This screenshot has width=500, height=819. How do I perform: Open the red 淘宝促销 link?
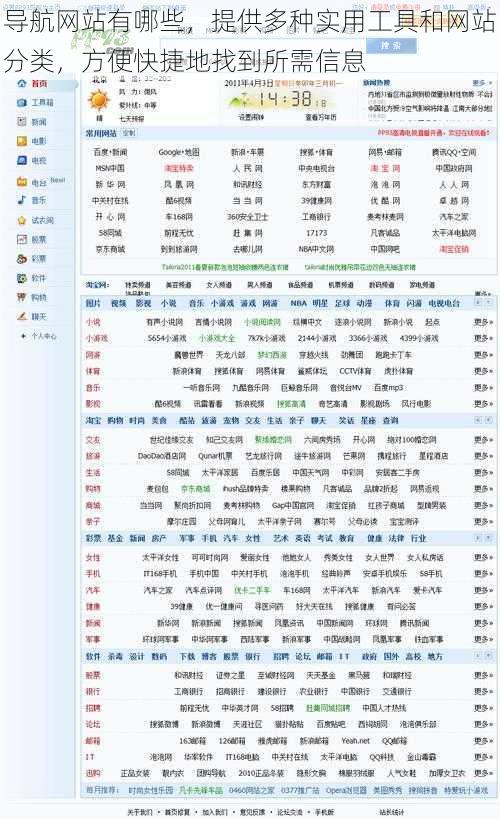454,249
